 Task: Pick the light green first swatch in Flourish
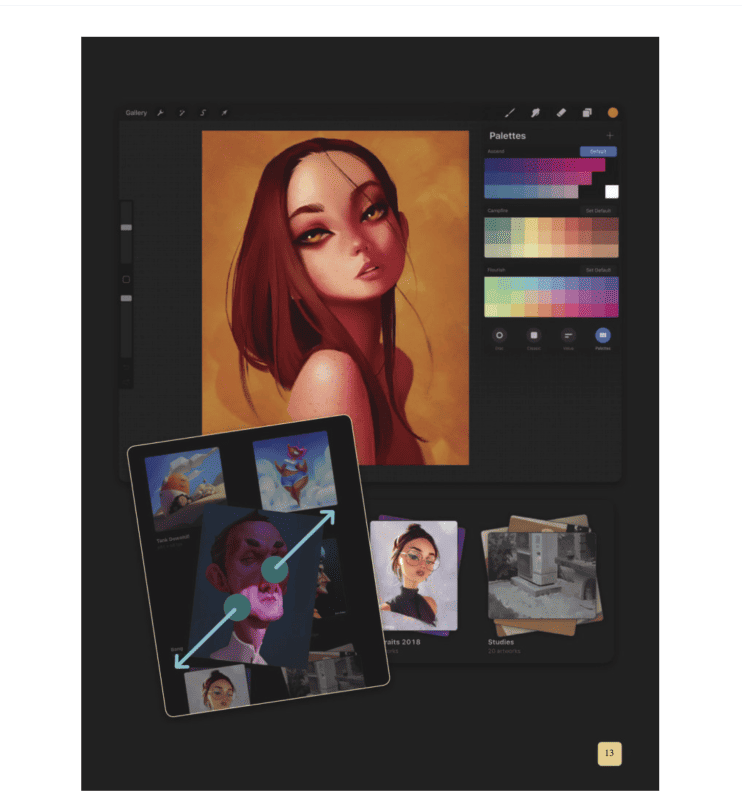coord(491,283)
